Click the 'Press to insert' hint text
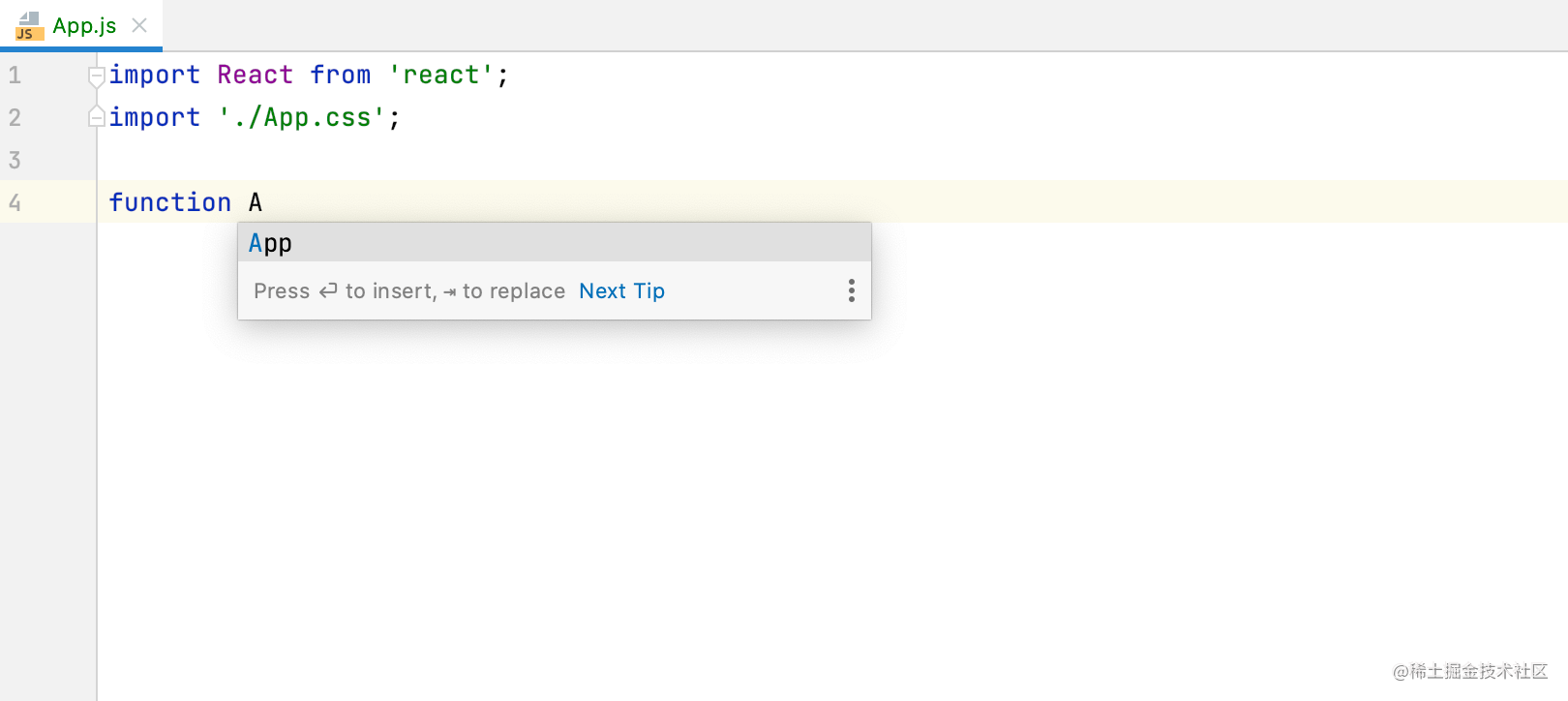 click(x=345, y=291)
